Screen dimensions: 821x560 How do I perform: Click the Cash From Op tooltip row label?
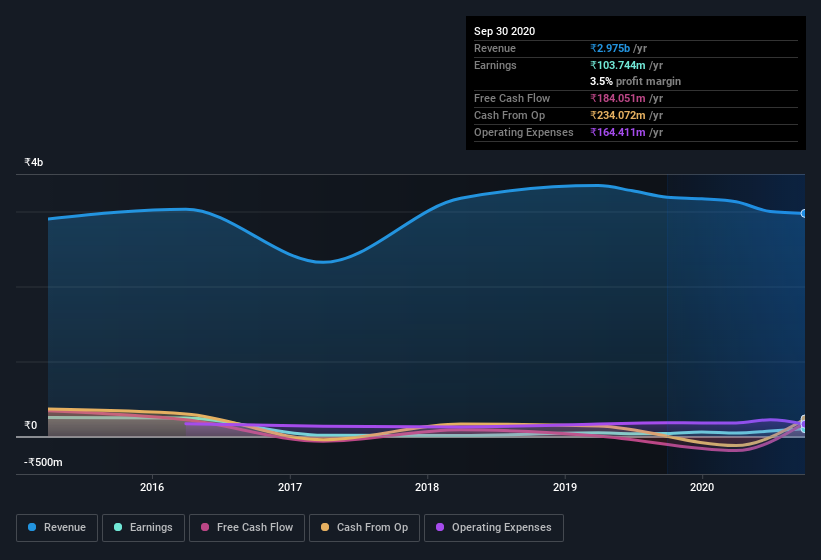[x=509, y=115]
